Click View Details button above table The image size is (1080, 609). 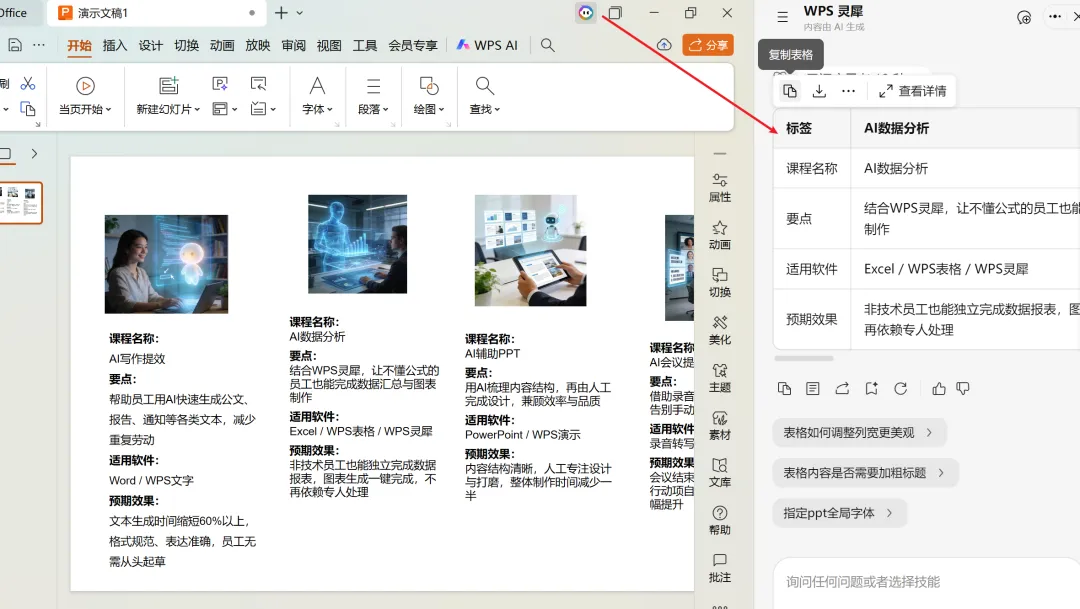[913, 91]
